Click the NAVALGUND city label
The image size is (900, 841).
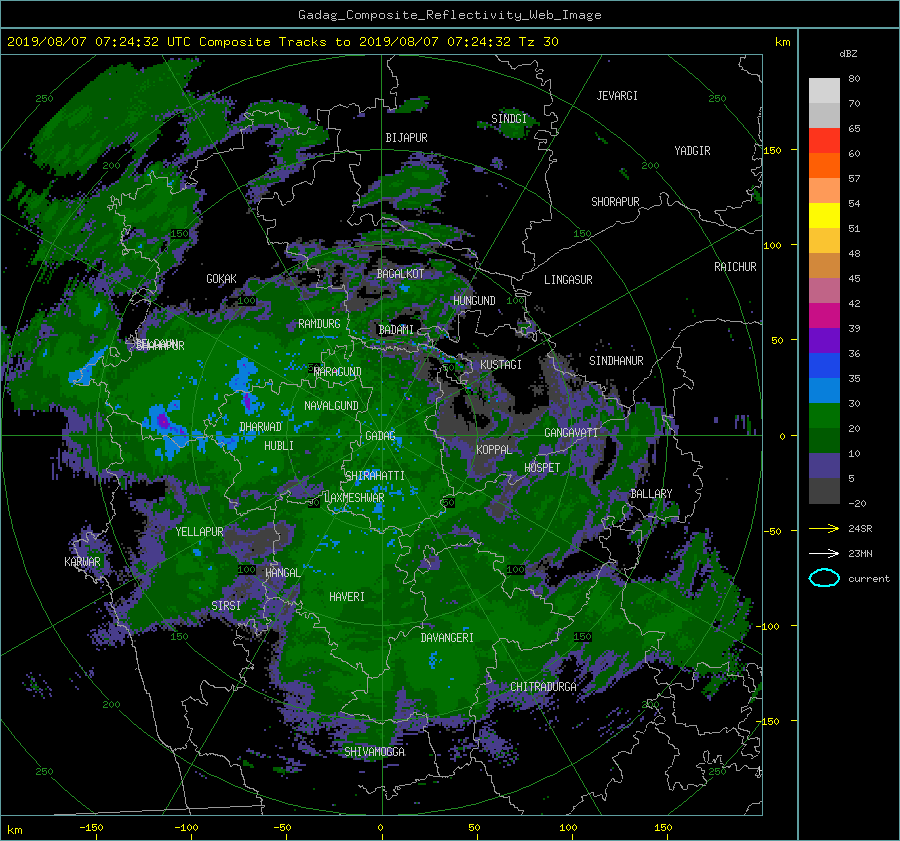pos(331,406)
